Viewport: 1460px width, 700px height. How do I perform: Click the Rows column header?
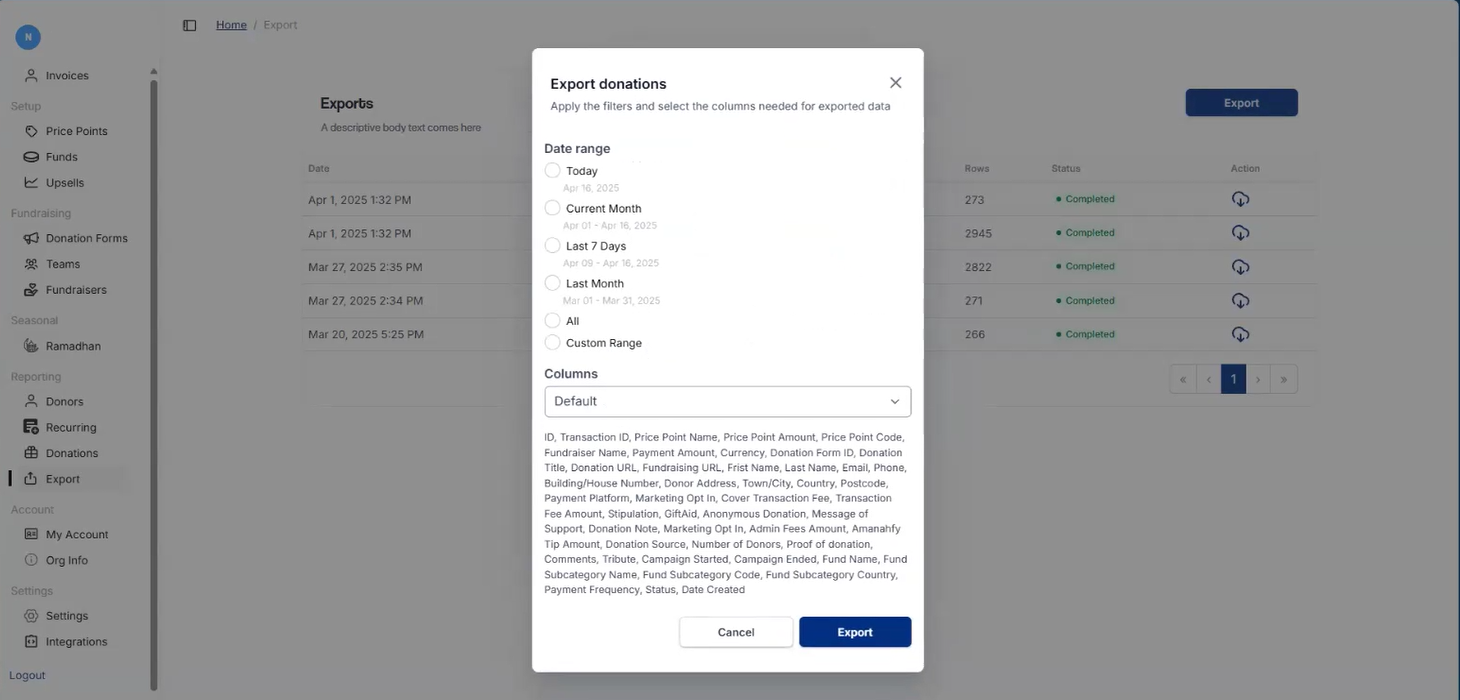click(x=977, y=168)
